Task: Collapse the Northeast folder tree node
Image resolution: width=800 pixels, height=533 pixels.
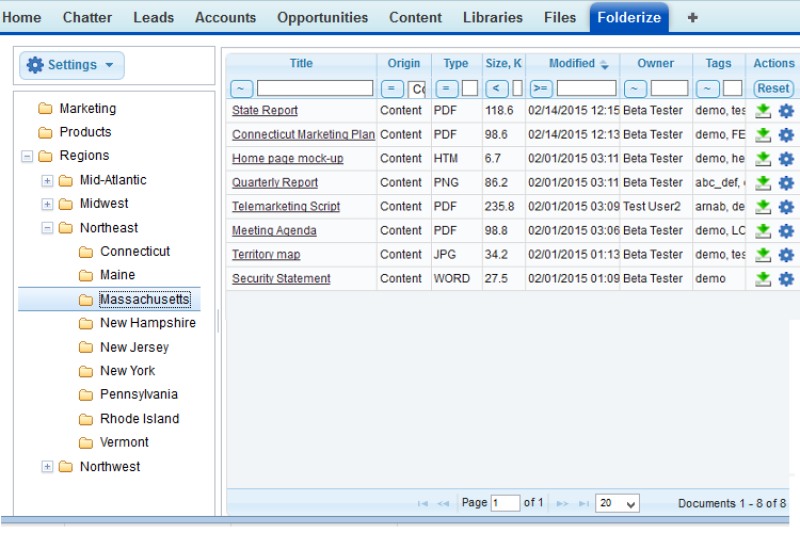Action: tap(47, 228)
